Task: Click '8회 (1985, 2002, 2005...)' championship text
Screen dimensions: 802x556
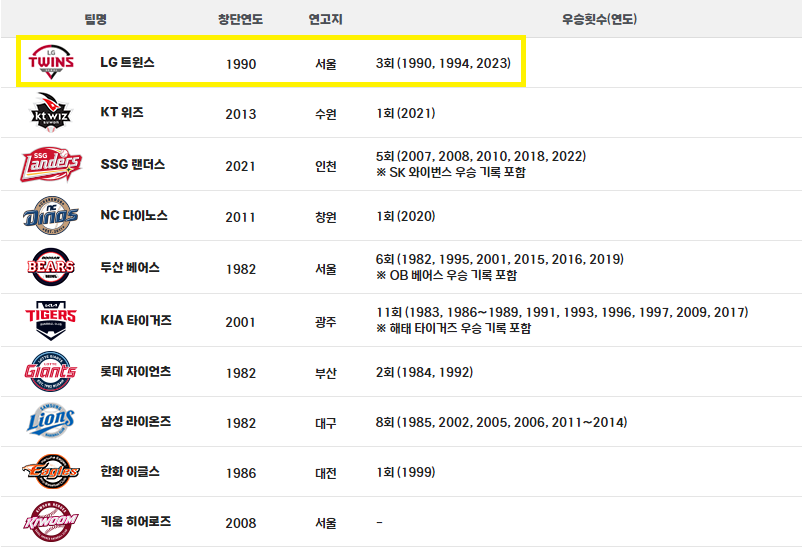Action: (x=501, y=422)
